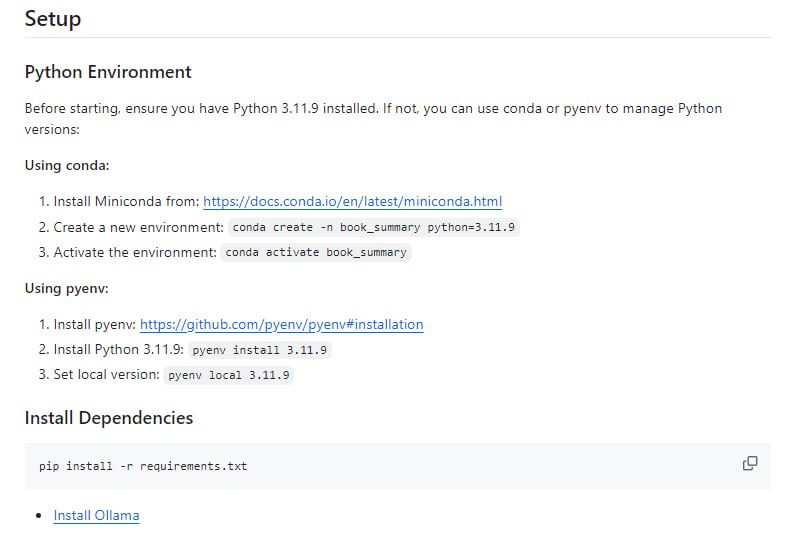Click the 'Using pyenv:' bold label
Image resolution: width=796 pixels, height=543 pixels.
(67, 288)
